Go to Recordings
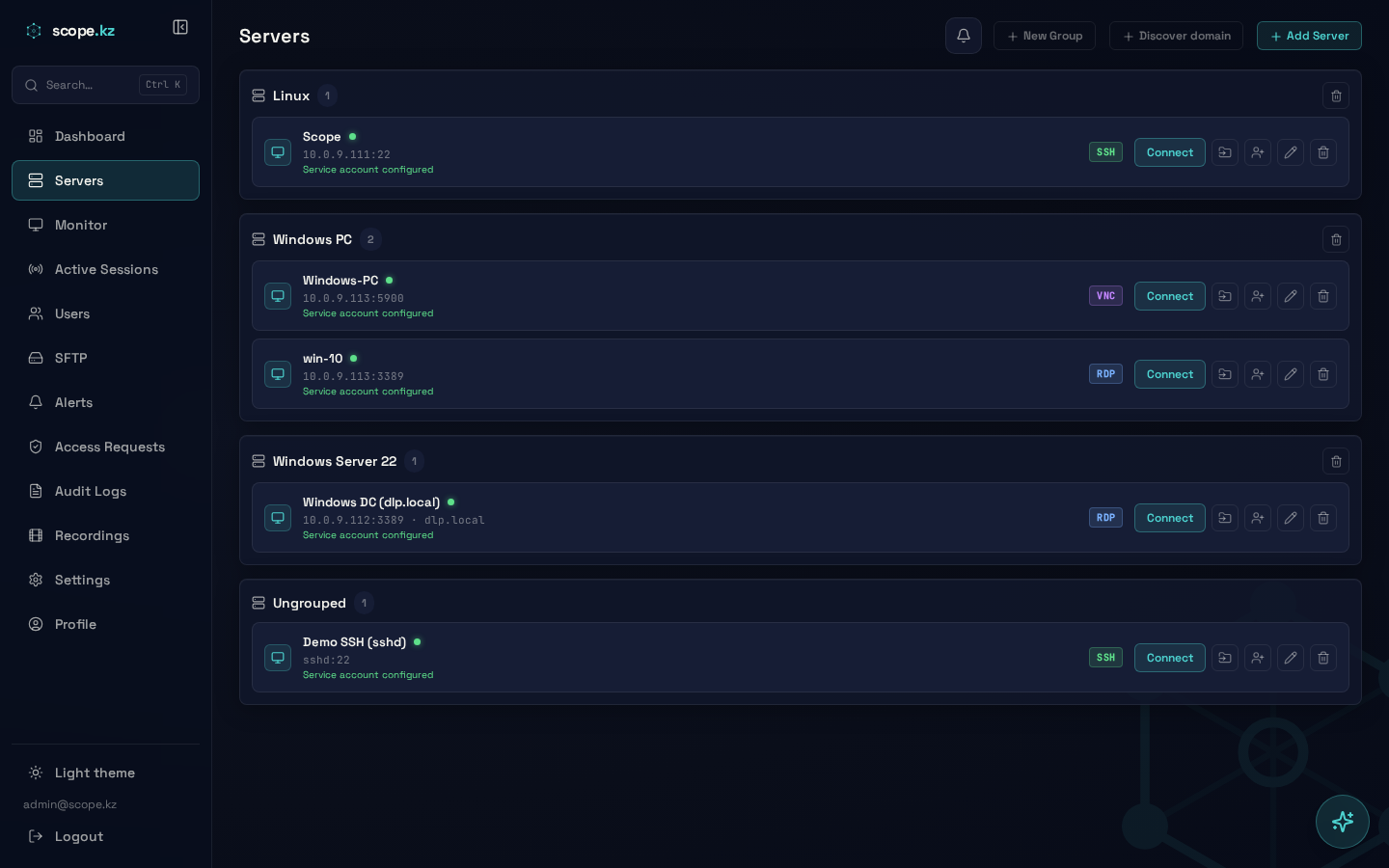 point(105,535)
